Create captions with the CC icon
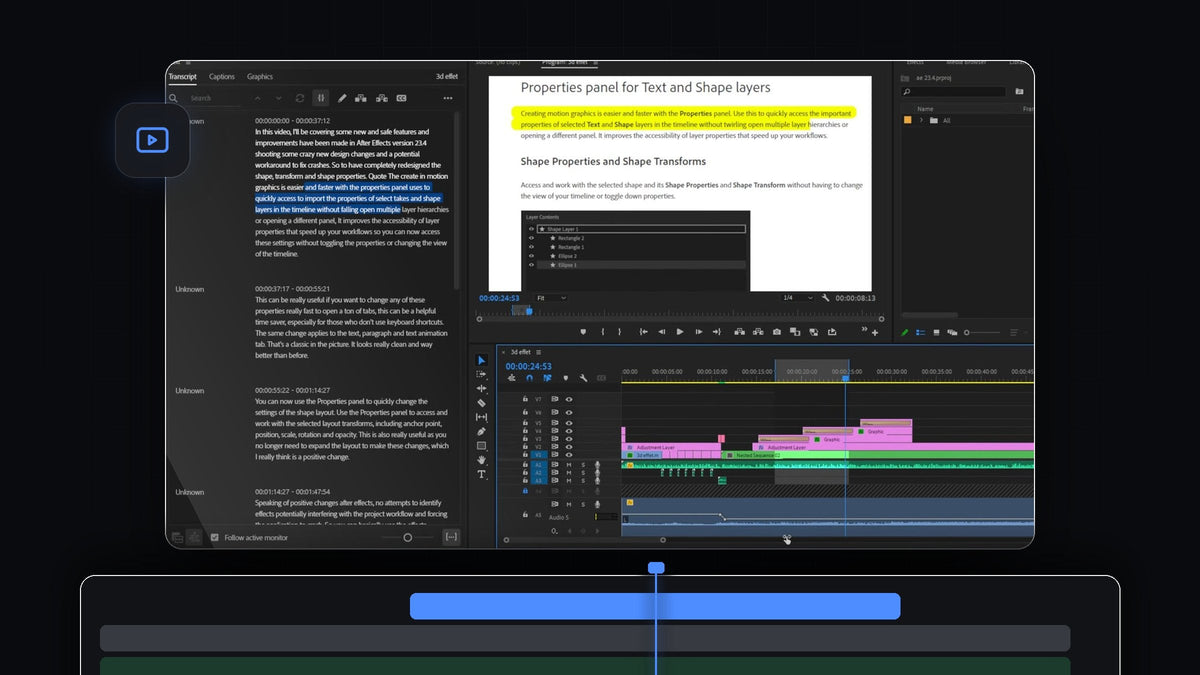The image size is (1200, 675). [401, 98]
